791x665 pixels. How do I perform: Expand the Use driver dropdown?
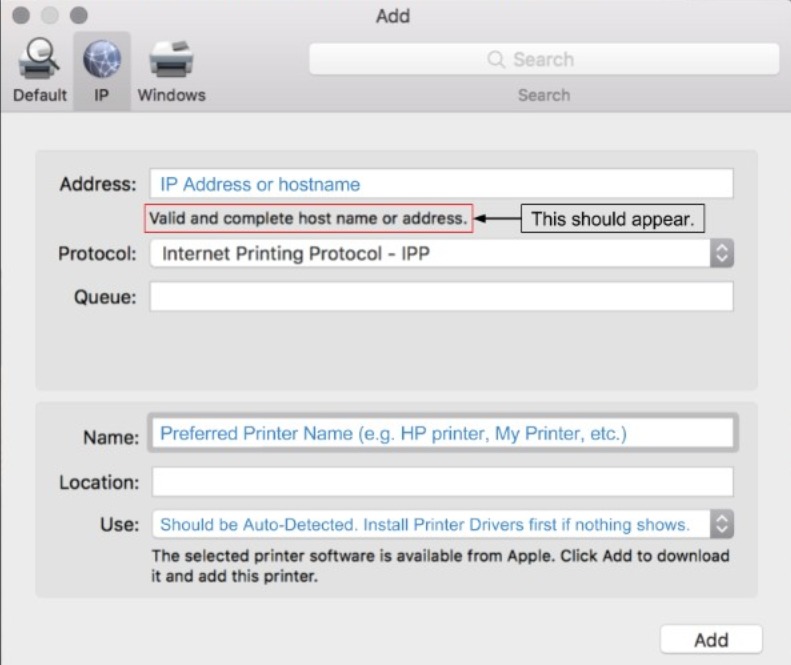[430, 524]
